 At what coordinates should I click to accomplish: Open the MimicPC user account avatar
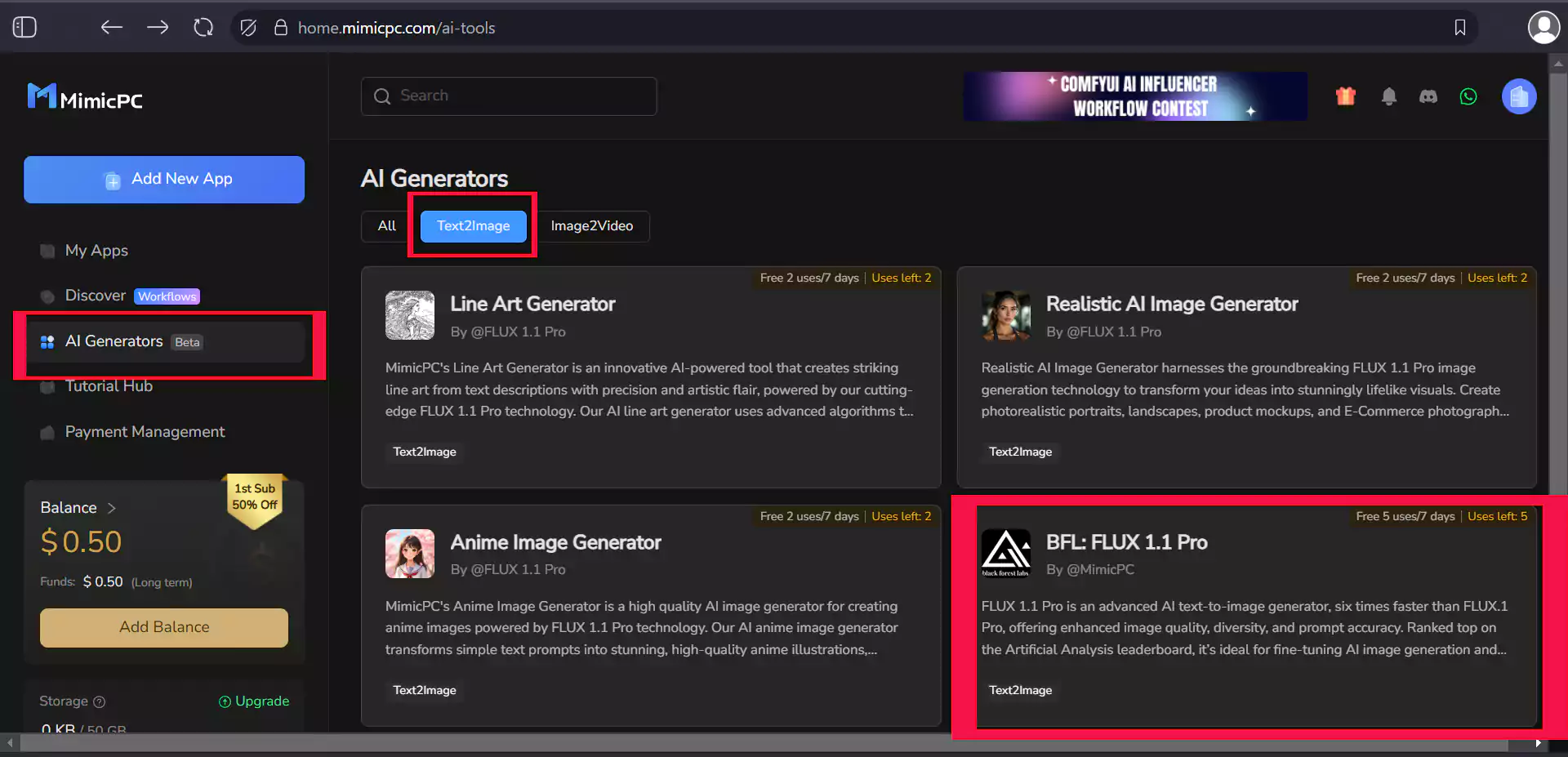pyautogui.click(x=1519, y=96)
